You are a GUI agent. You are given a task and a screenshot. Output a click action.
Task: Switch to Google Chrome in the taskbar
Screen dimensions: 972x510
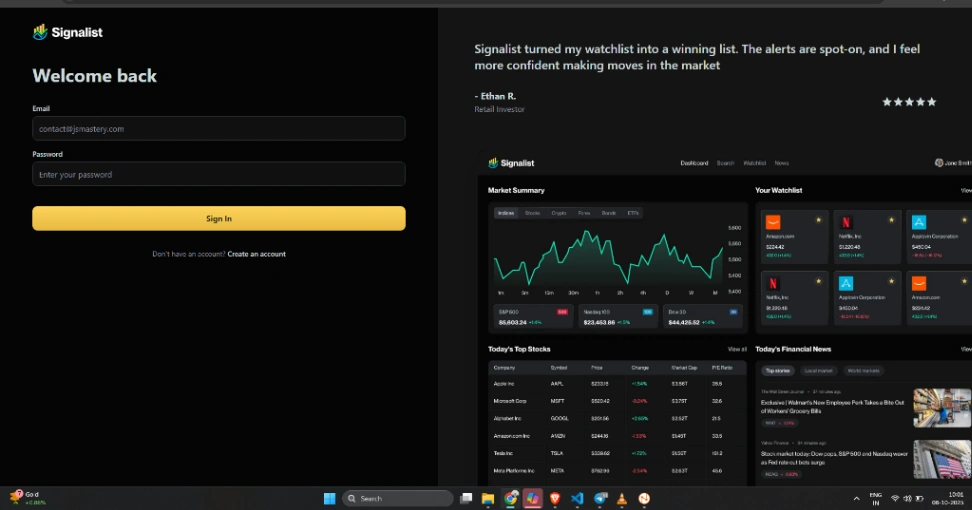[511, 498]
